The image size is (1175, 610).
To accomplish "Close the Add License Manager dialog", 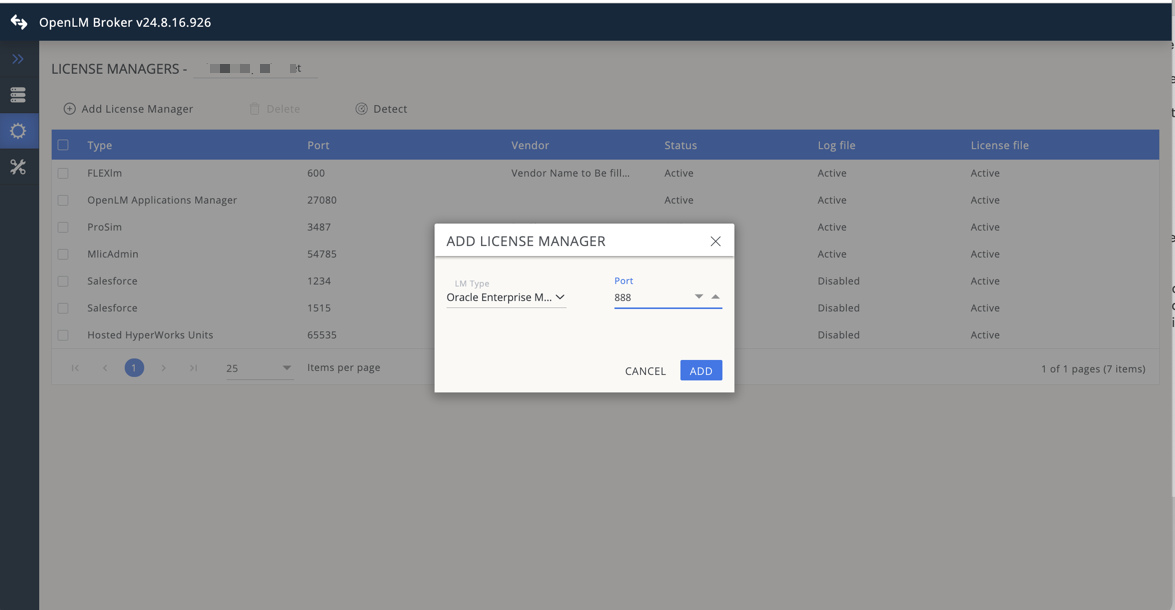I will point(715,240).
